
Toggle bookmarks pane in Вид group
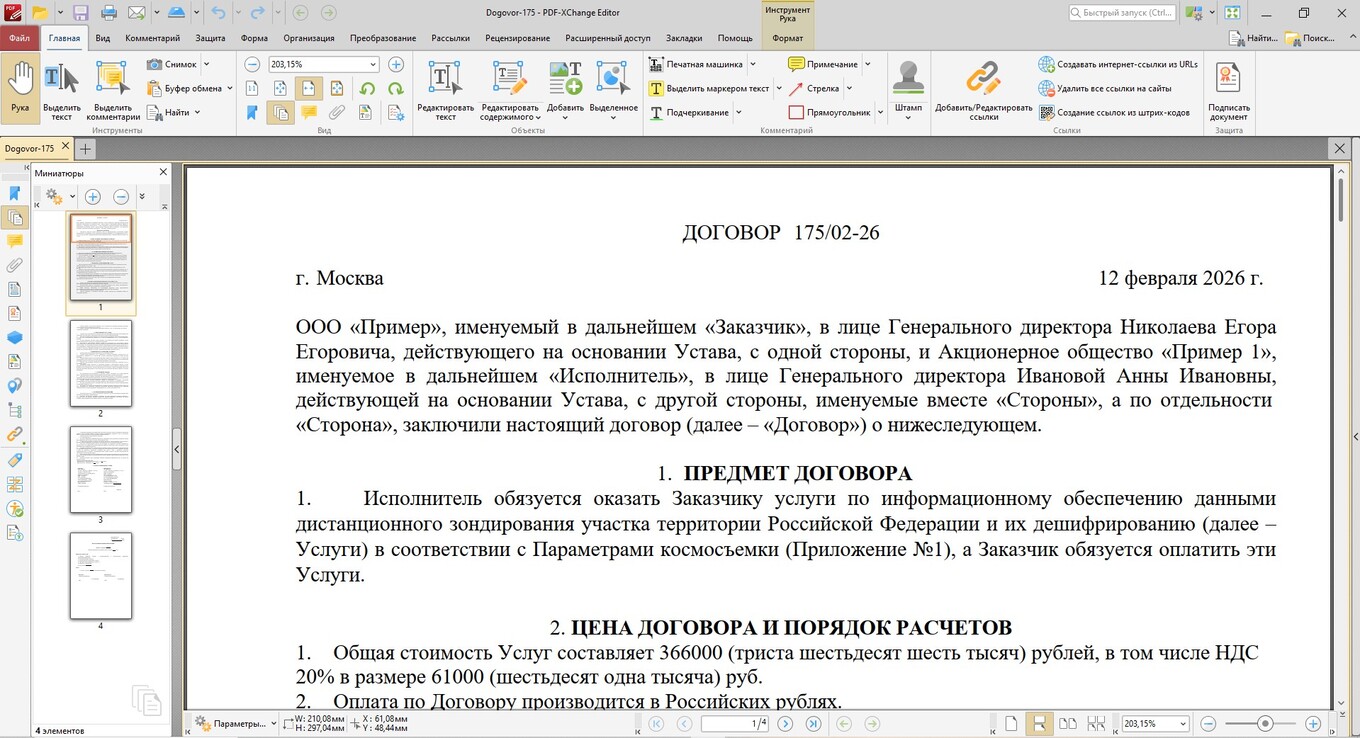[x=252, y=113]
